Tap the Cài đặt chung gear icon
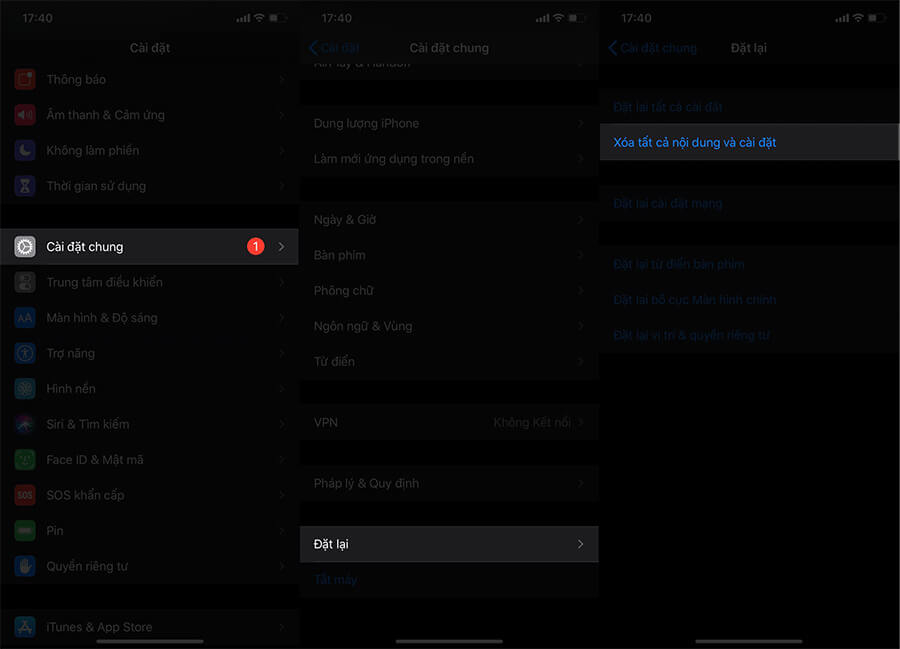 click(x=25, y=247)
